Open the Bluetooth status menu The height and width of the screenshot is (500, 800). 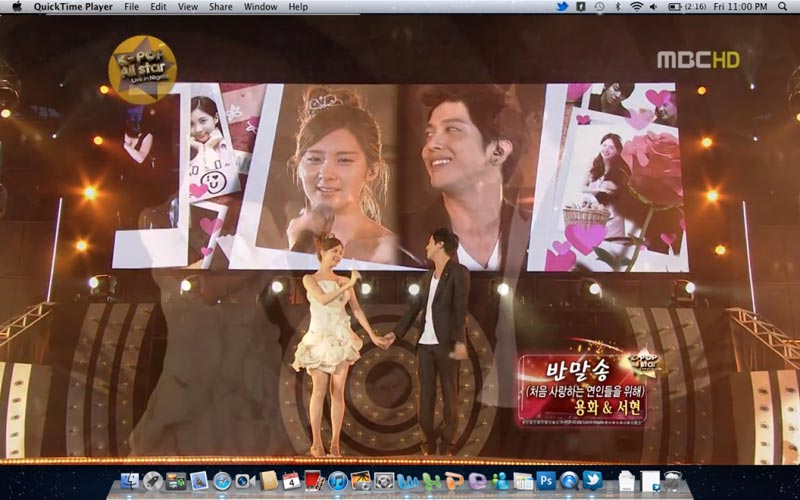click(x=617, y=7)
